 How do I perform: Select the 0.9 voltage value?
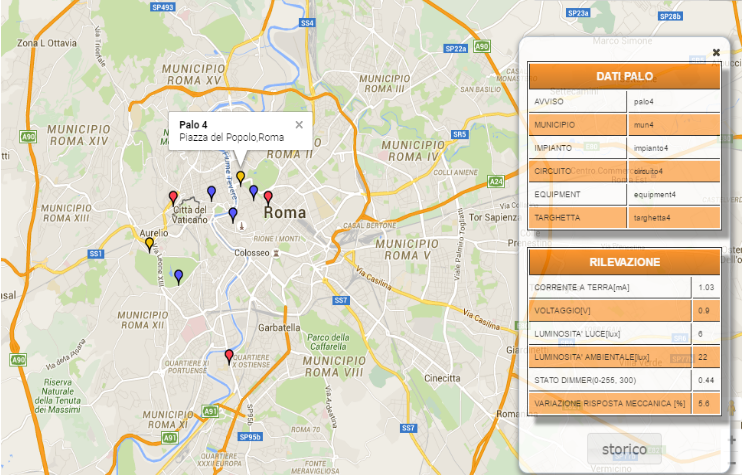coord(706,310)
